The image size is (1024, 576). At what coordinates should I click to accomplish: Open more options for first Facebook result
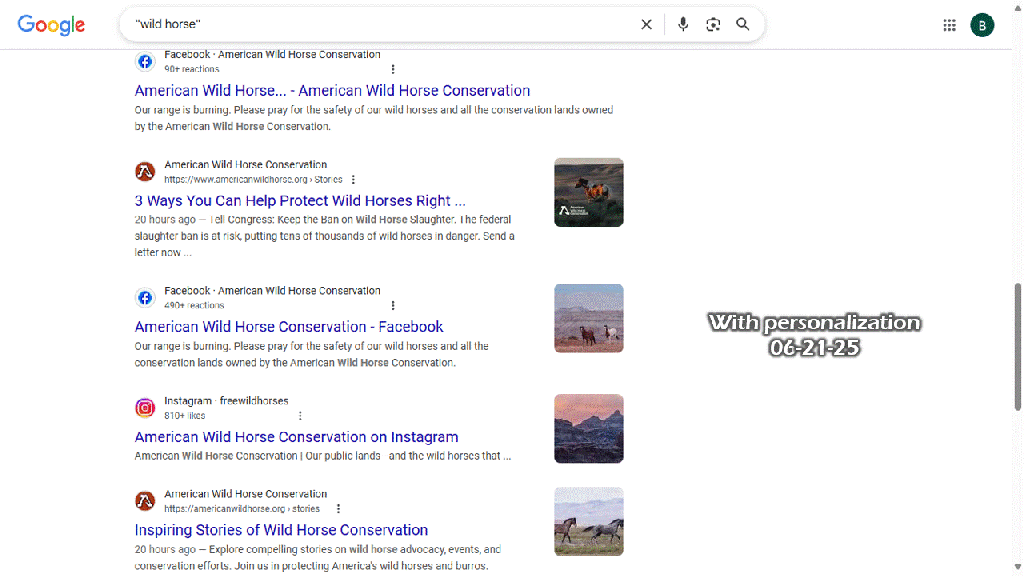click(393, 69)
